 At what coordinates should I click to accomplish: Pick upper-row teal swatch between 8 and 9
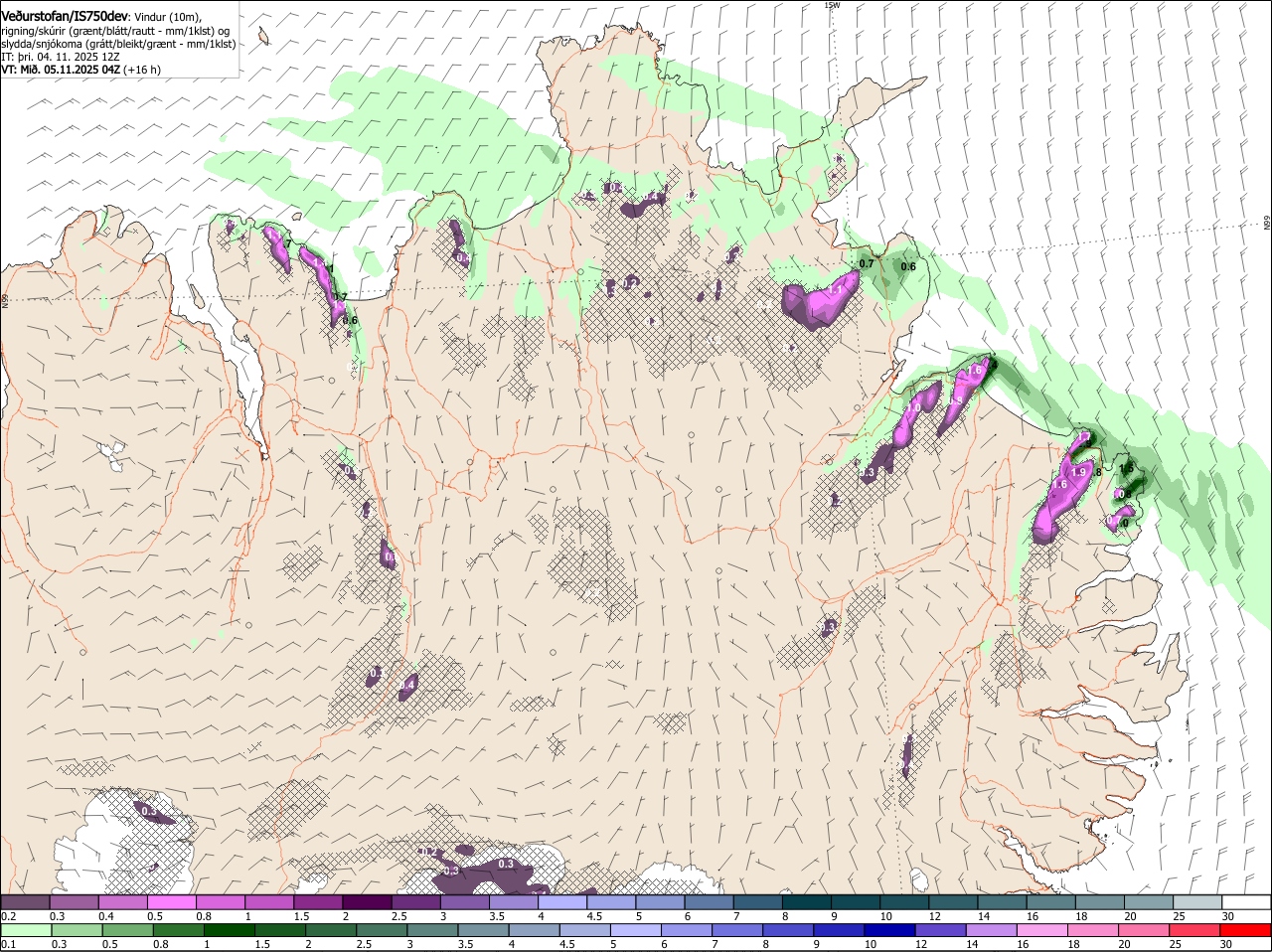(806, 902)
